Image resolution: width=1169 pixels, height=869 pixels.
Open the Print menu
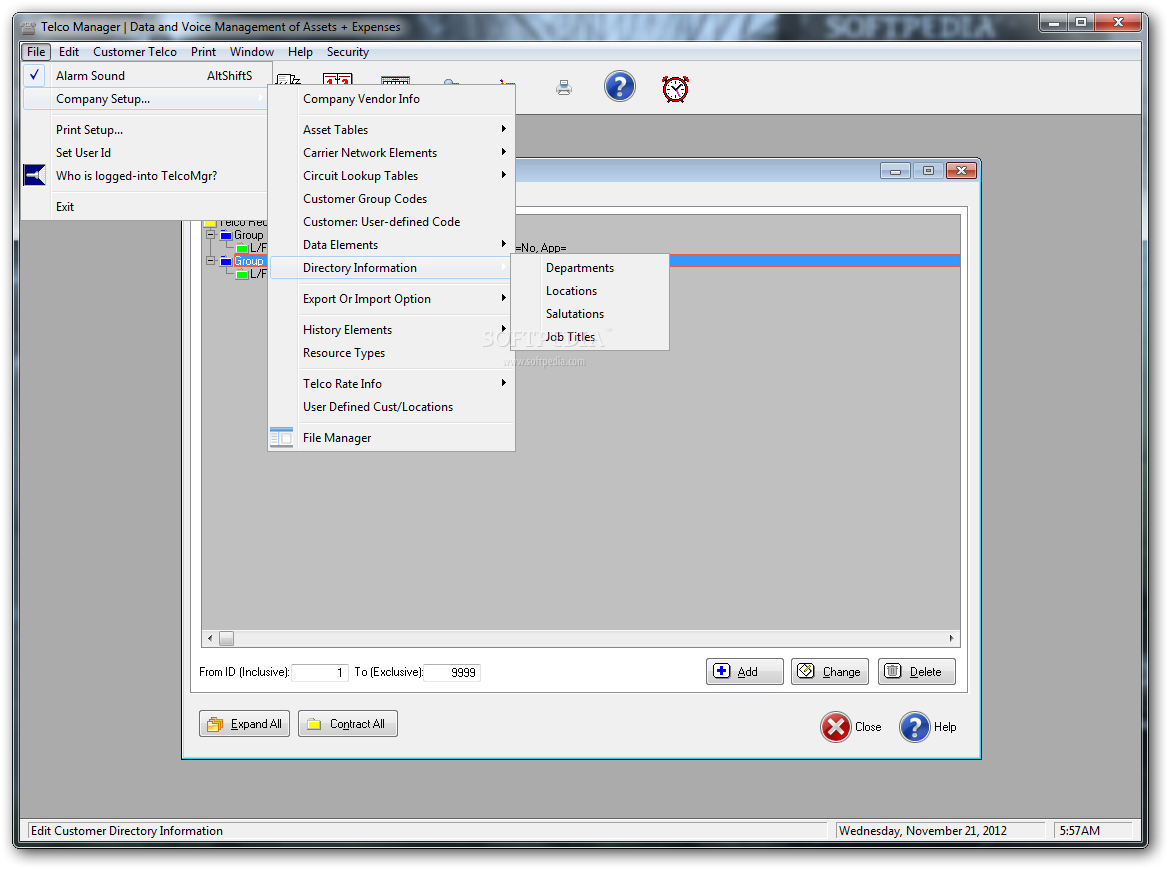(203, 51)
